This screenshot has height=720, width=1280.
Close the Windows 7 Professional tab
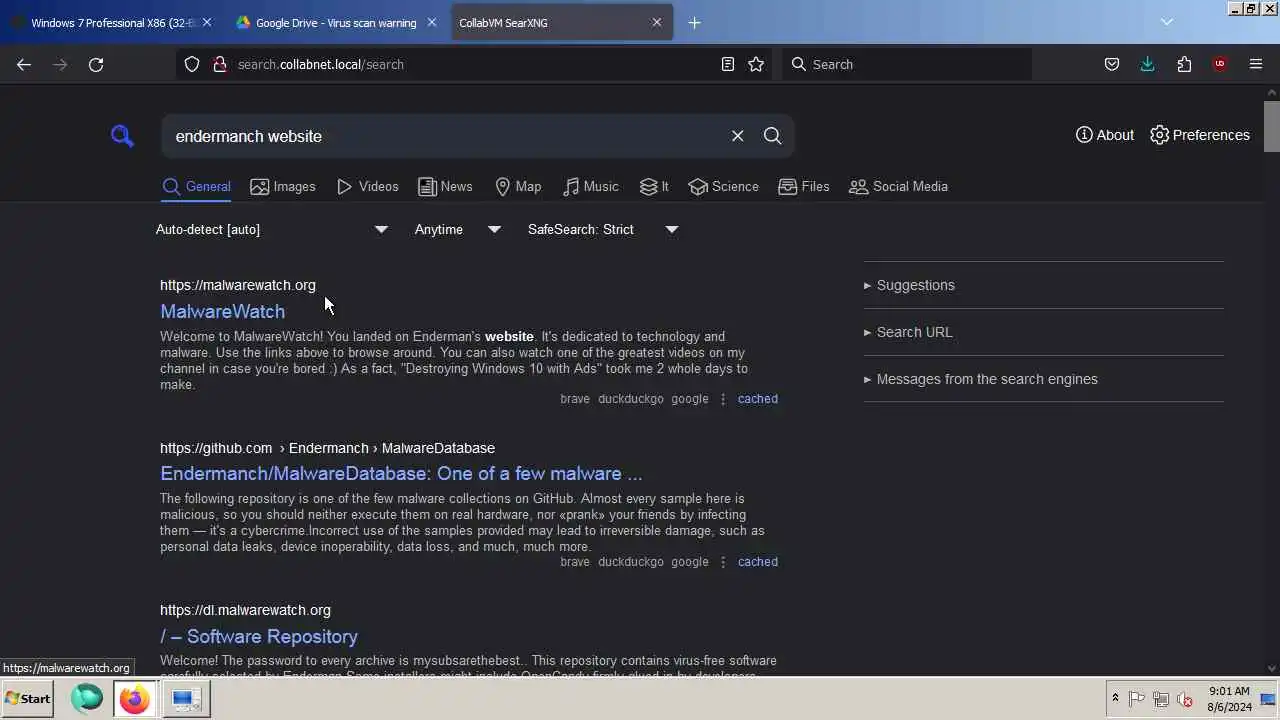206,22
